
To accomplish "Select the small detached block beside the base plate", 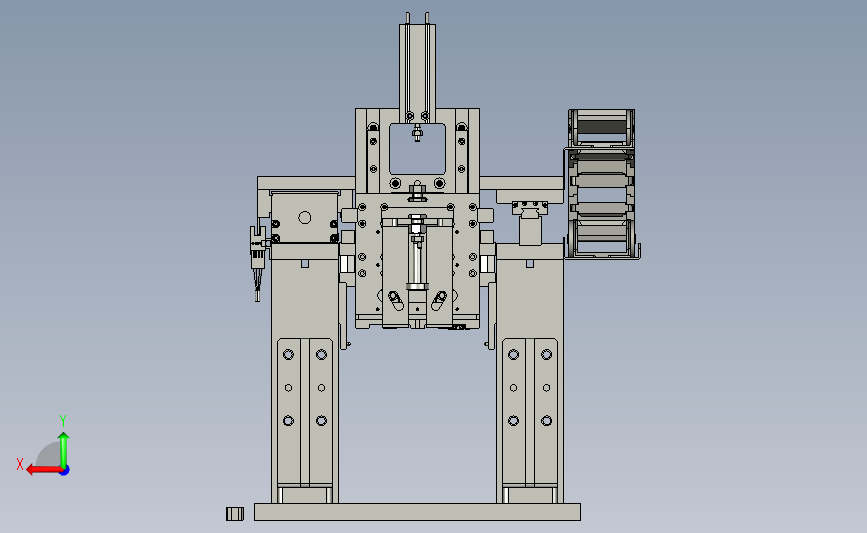I will (235, 514).
